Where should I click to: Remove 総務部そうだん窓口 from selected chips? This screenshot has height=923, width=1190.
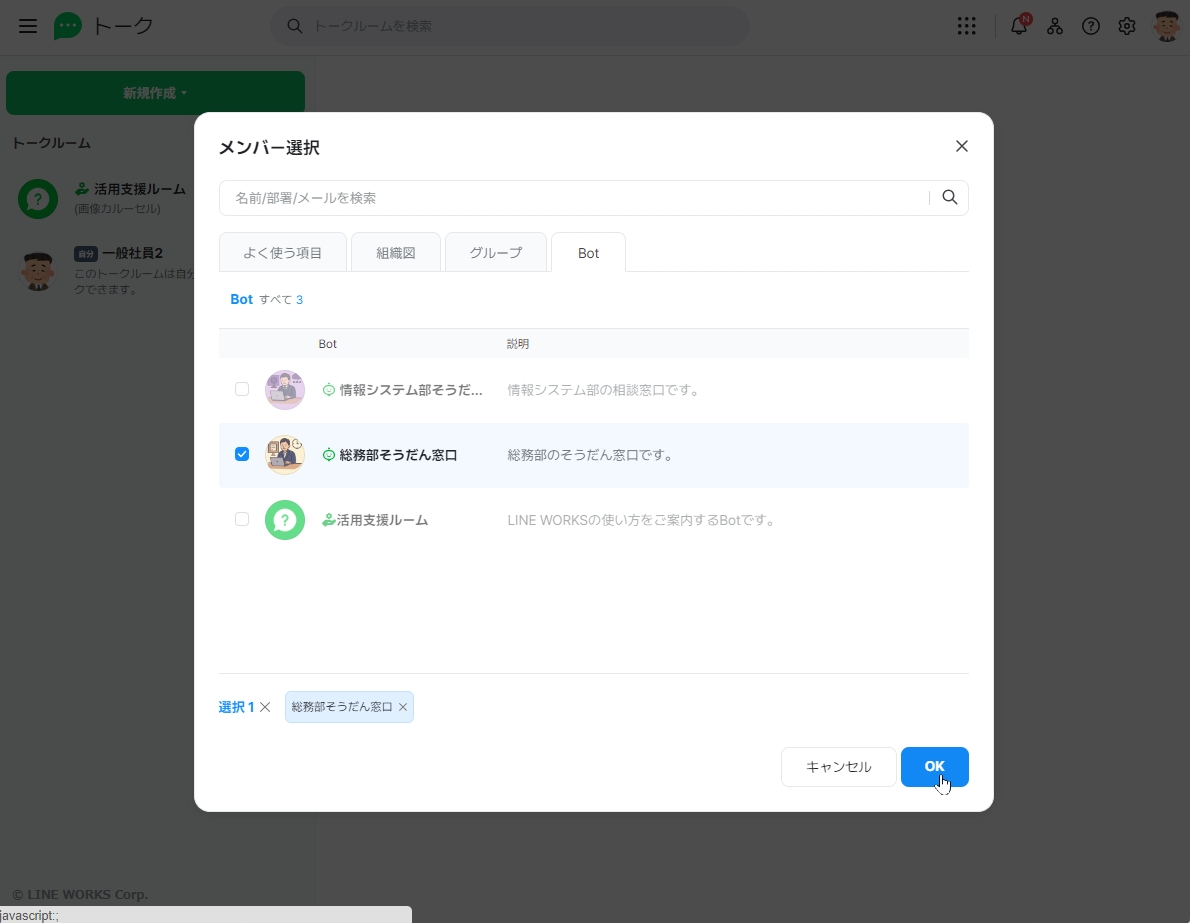(x=403, y=707)
